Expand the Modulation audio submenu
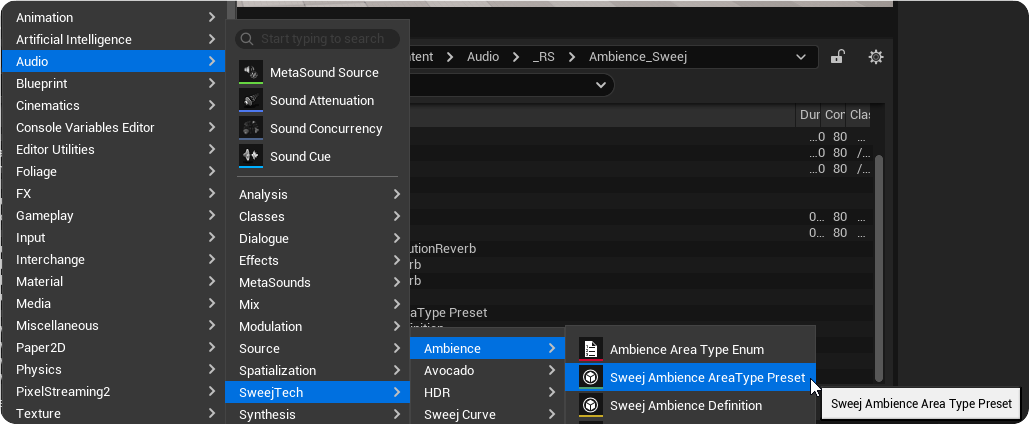 318,326
